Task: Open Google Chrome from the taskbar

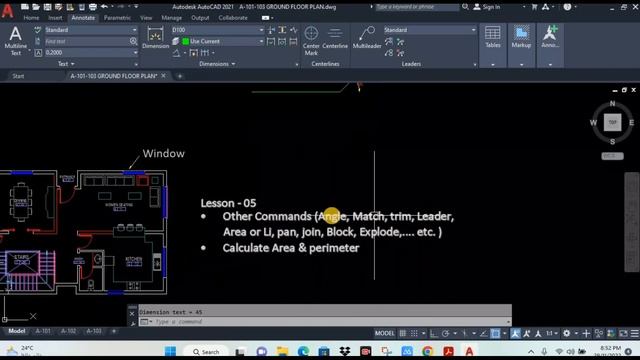Action: coord(427,351)
